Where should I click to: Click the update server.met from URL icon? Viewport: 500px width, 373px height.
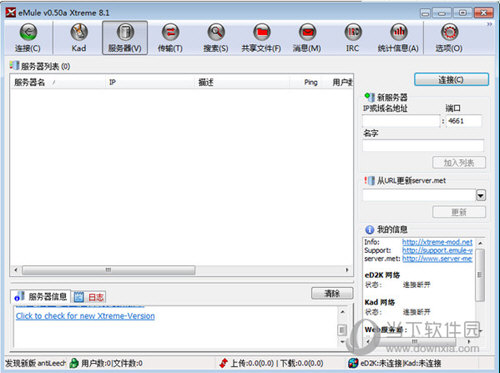tap(369, 180)
